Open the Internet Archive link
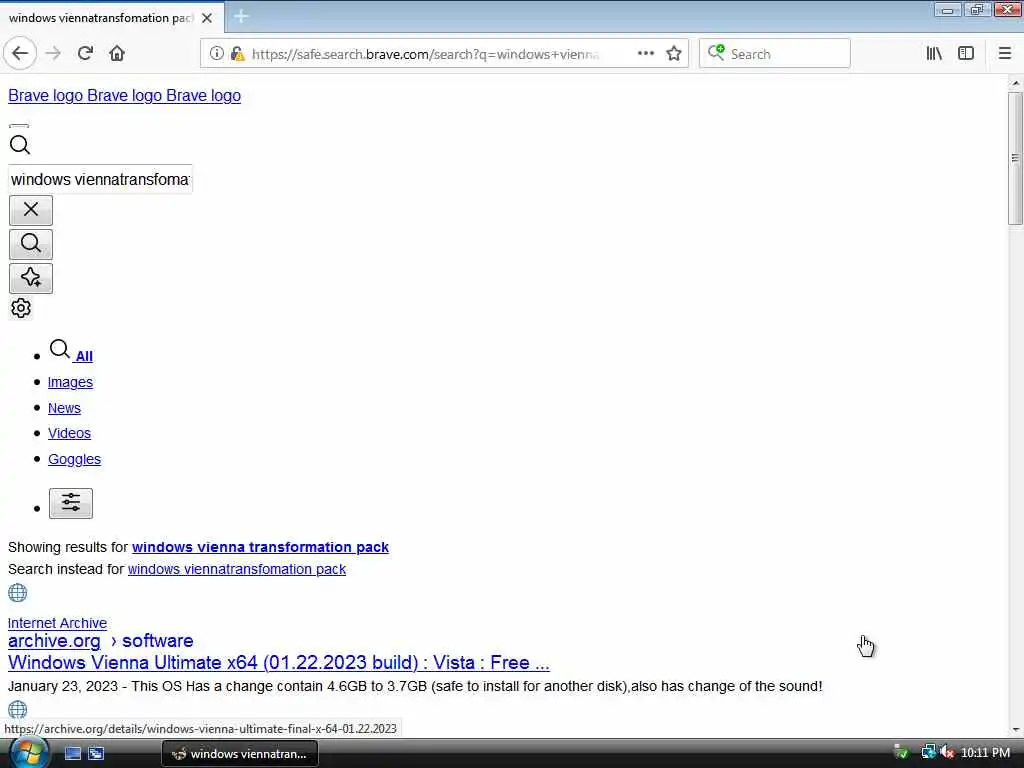This screenshot has height=768, width=1024. pyautogui.click(x=57, y=623)
